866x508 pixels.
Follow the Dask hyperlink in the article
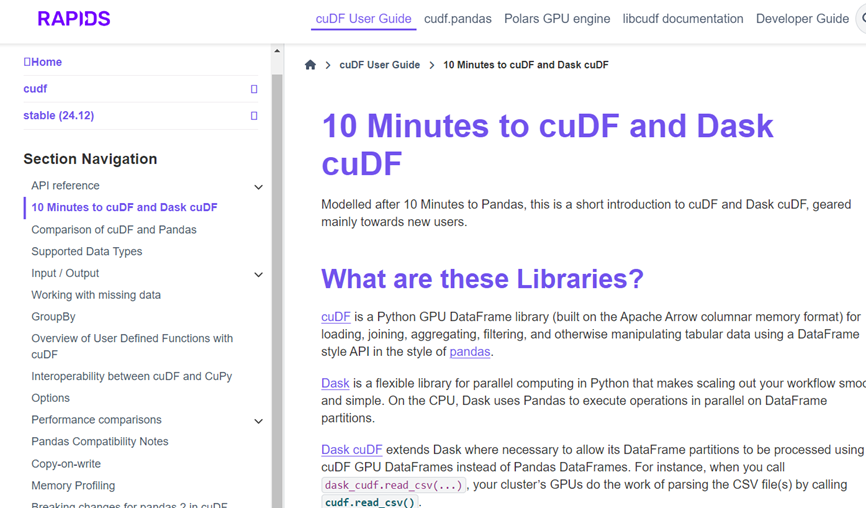tap(335, 383)
